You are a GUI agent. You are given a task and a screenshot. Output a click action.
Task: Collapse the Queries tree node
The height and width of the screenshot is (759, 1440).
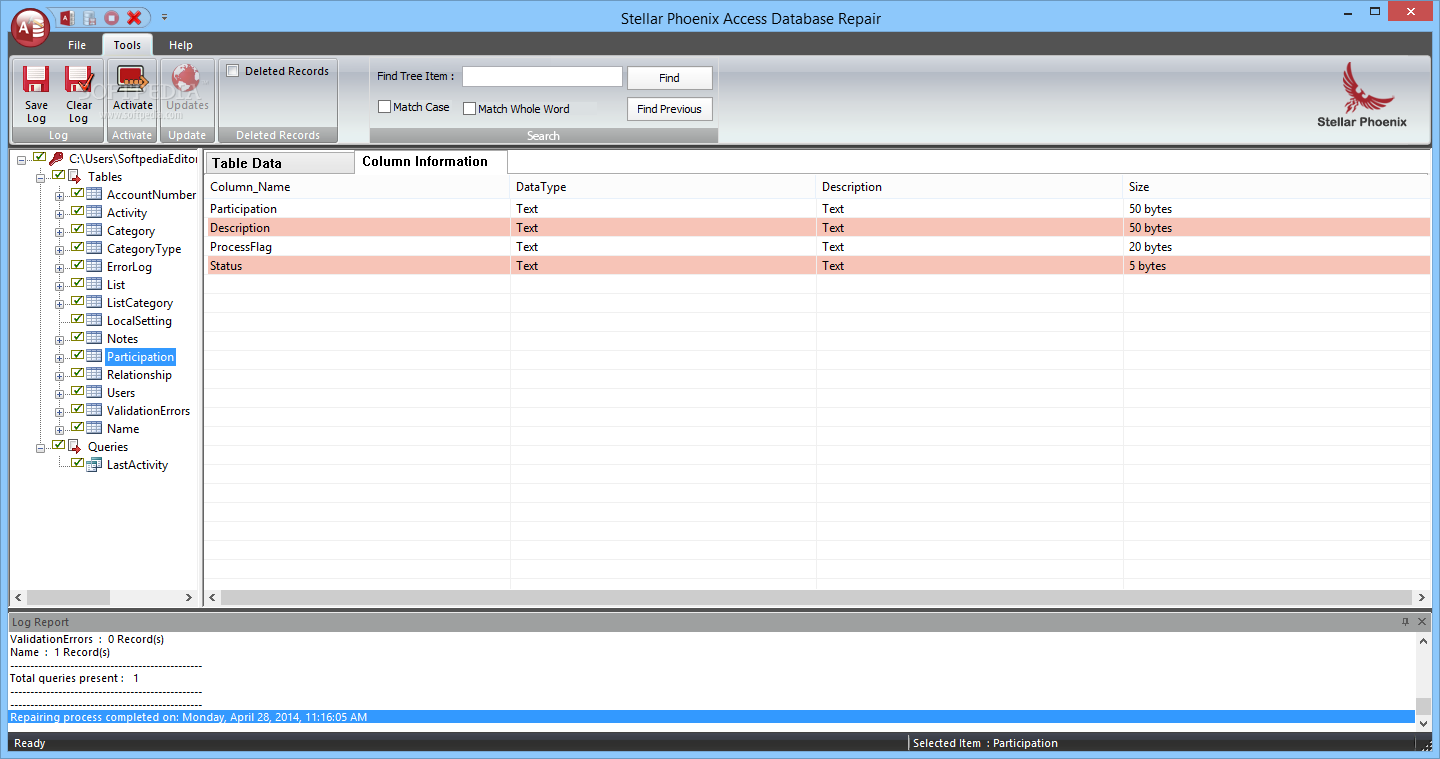click(x=41, y=448)
